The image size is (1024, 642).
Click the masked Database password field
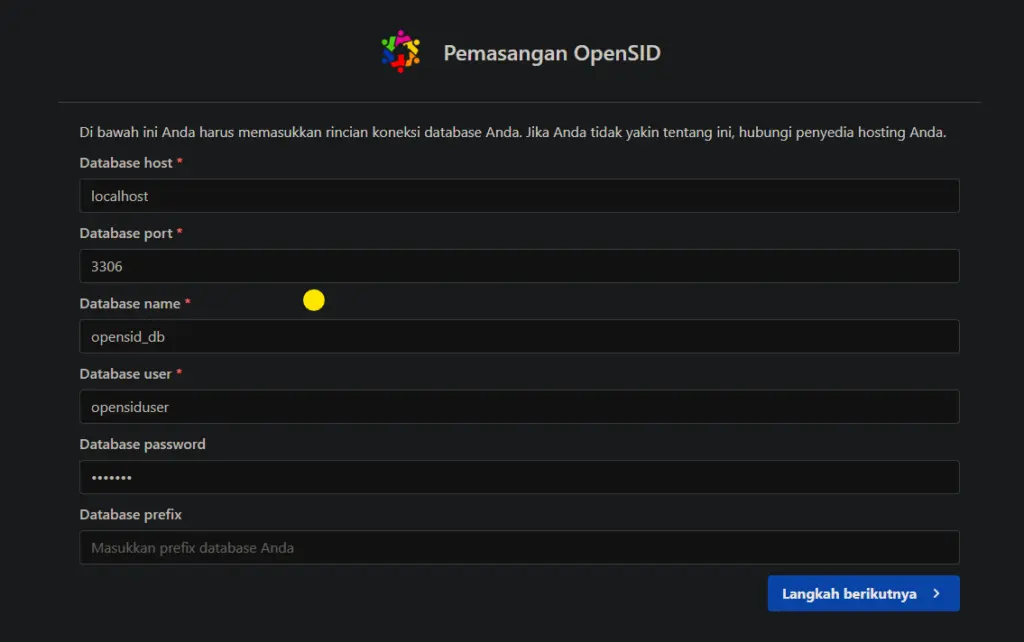(x=519, y=477)
